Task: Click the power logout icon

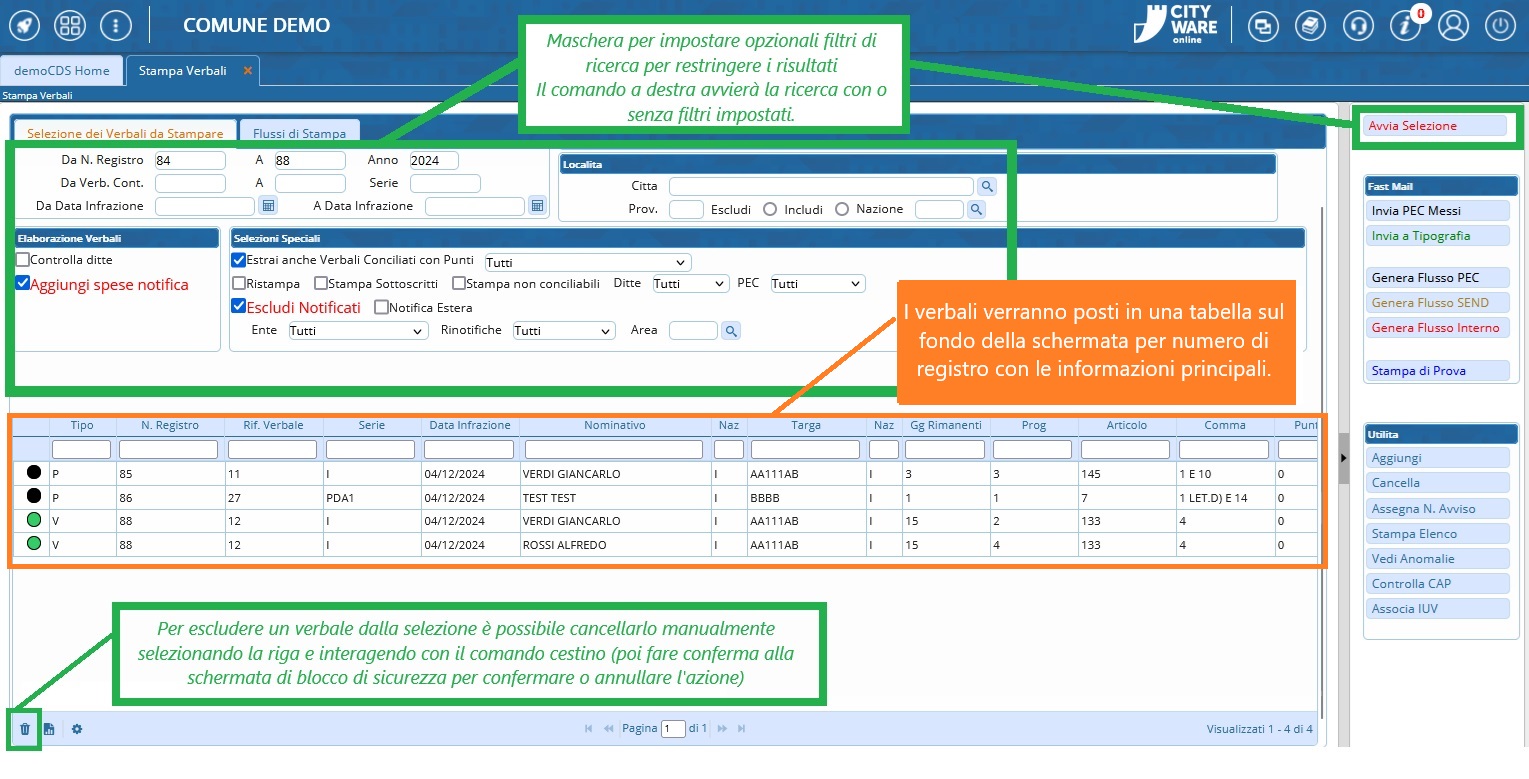Action: click(1500, 26)
